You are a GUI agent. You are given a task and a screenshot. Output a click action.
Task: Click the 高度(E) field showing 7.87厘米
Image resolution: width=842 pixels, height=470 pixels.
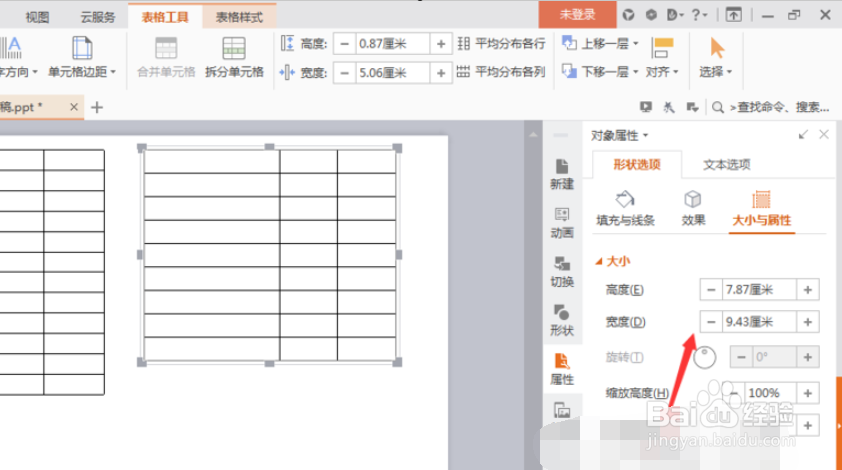pos(759,290)
